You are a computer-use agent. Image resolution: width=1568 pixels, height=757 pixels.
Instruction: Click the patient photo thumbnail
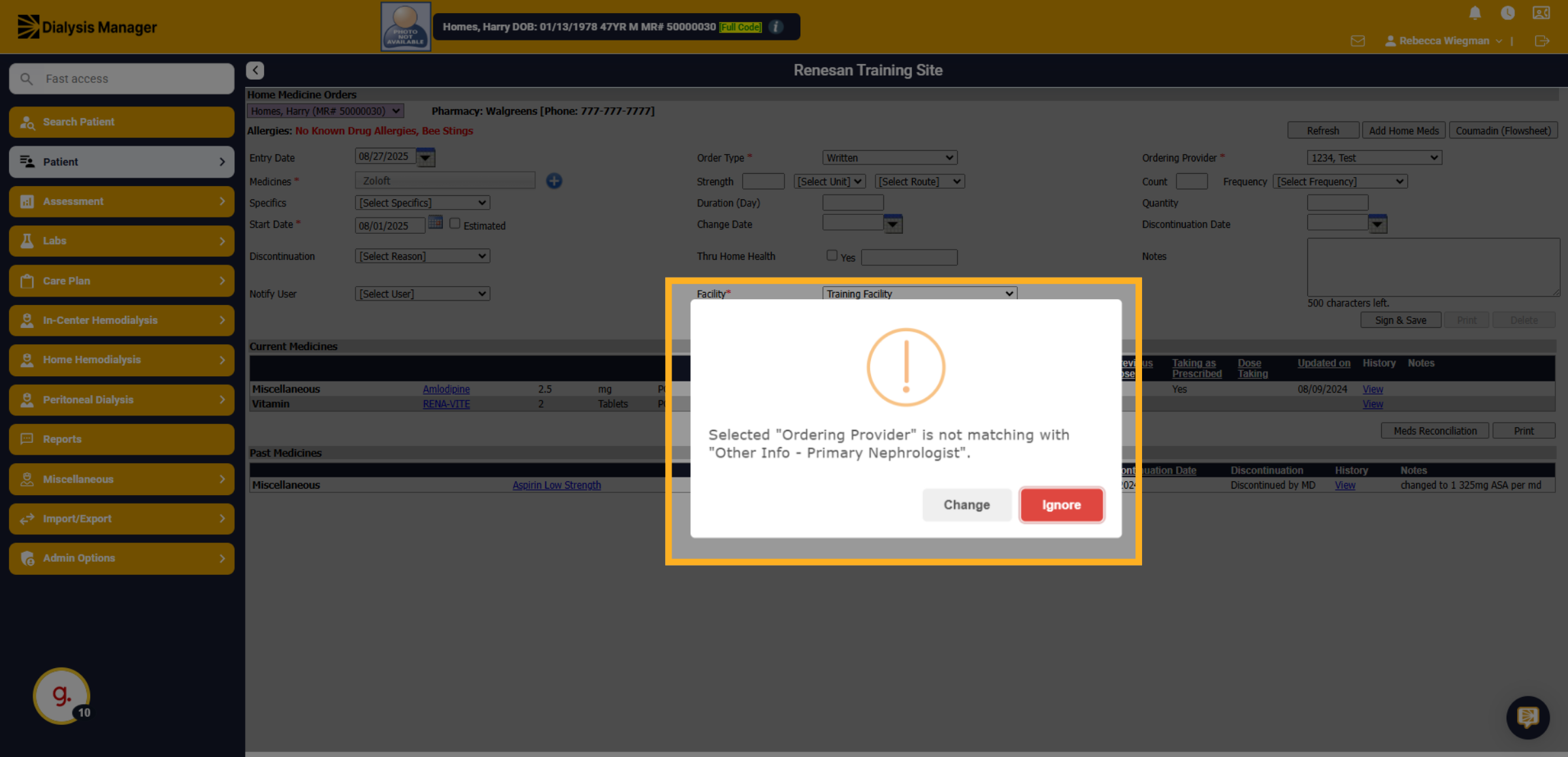click(406, 26)
